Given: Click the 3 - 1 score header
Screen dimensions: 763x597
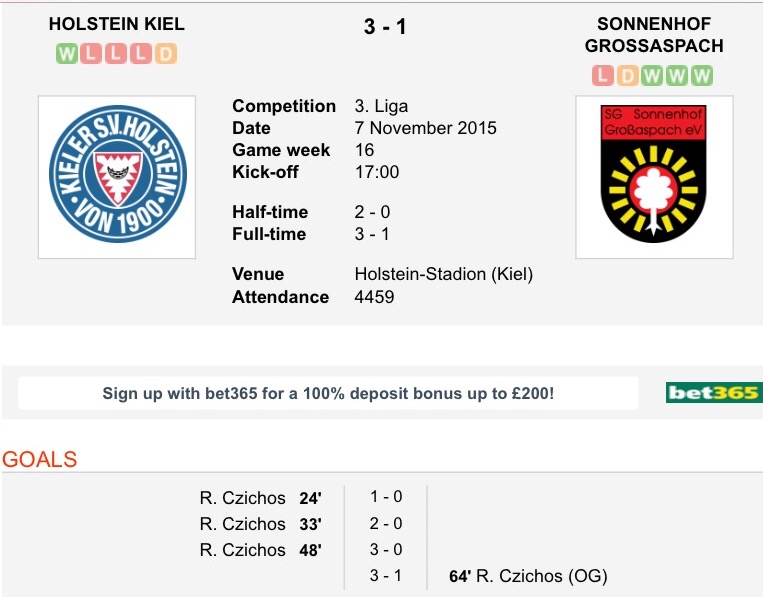Looking at the screenshot, I should click(x=384, y=26).
